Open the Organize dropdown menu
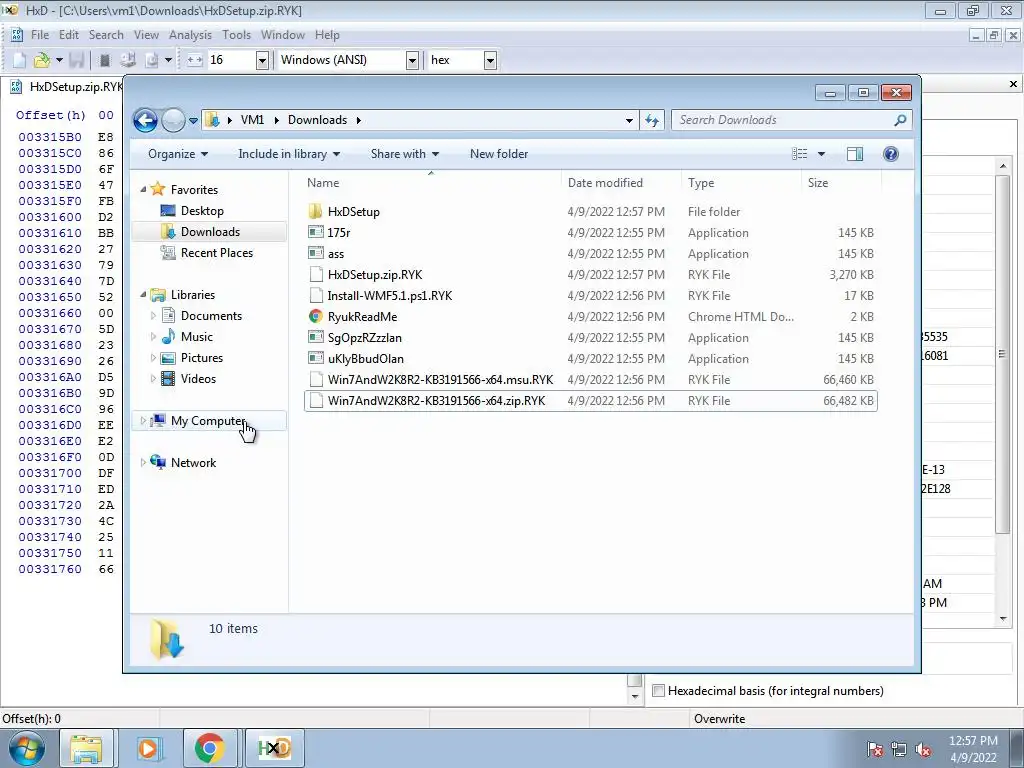This screenshot has height=768, width=1024. 178,154
